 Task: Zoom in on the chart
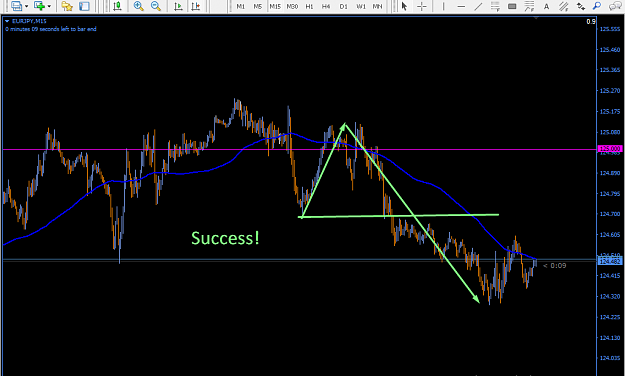tap(138, 6)
